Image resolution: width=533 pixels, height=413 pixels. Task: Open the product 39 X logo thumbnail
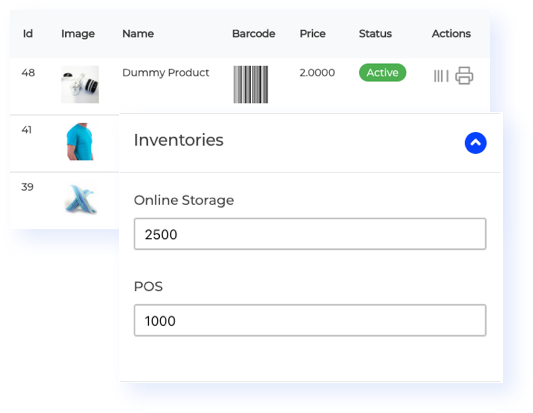click(x=81, y=199)
